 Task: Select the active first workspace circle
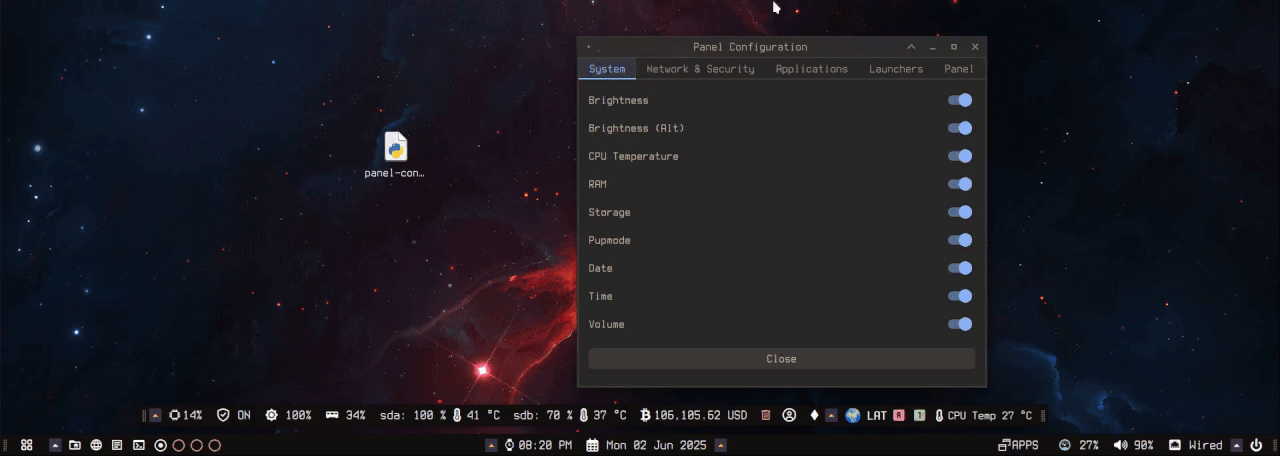[161, 445]
